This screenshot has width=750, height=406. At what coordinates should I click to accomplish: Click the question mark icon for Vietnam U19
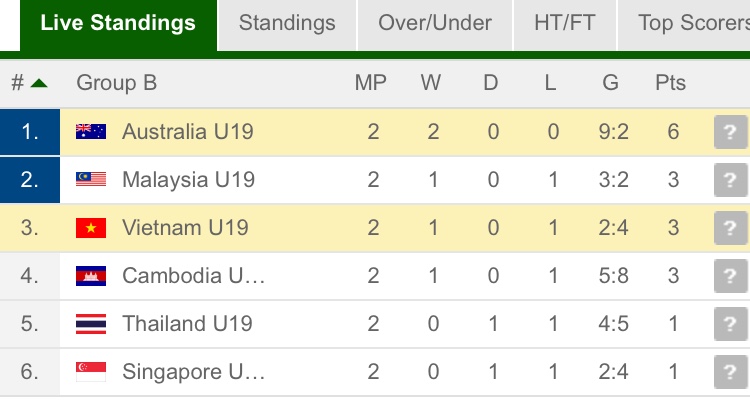tap(730, 228)
